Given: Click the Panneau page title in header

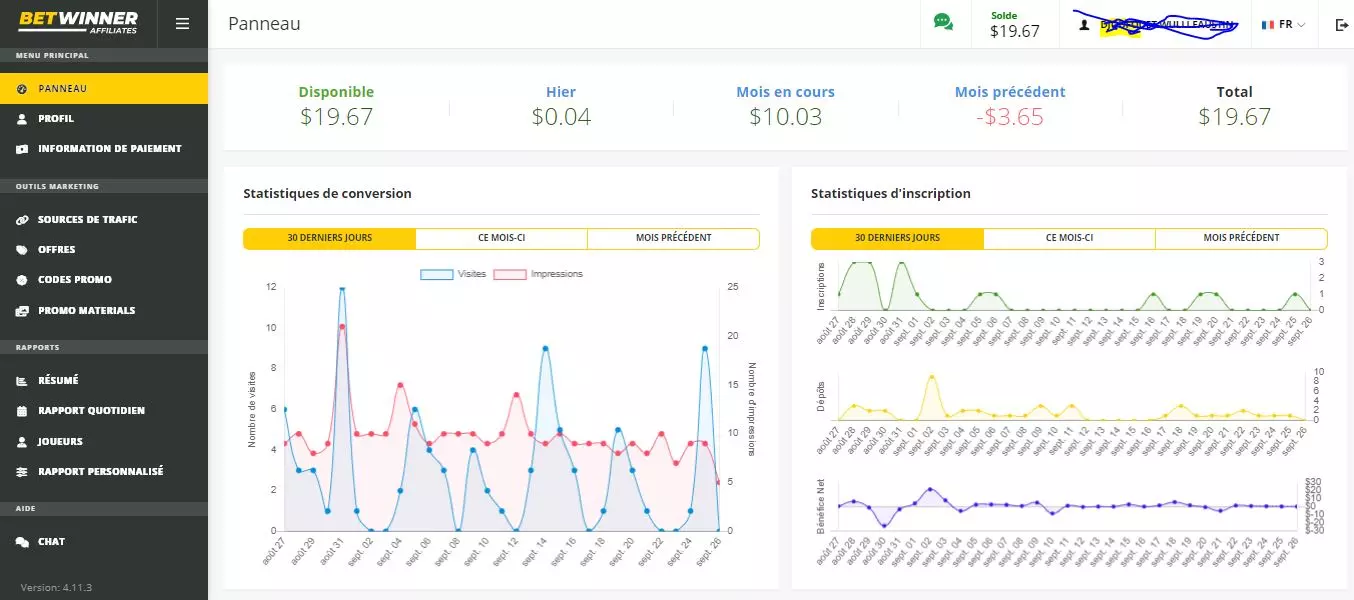Looking at the screenshot, I should point(264,23).
